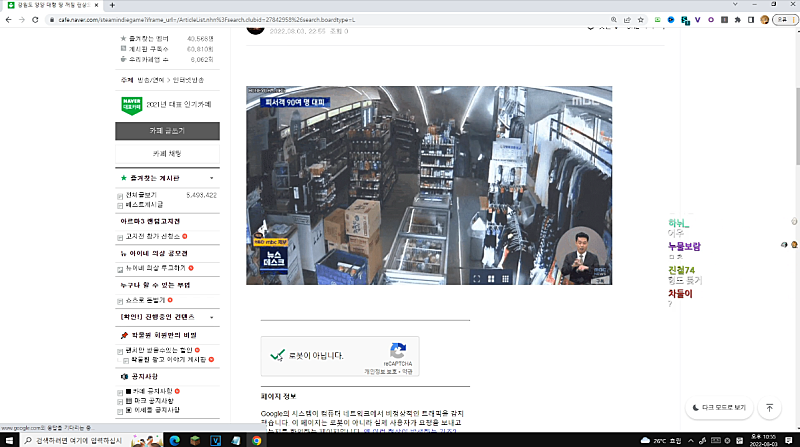The width and height of the screenshot is (800, 447).
Task: Open the Windows Start menu
Action: 8,440
